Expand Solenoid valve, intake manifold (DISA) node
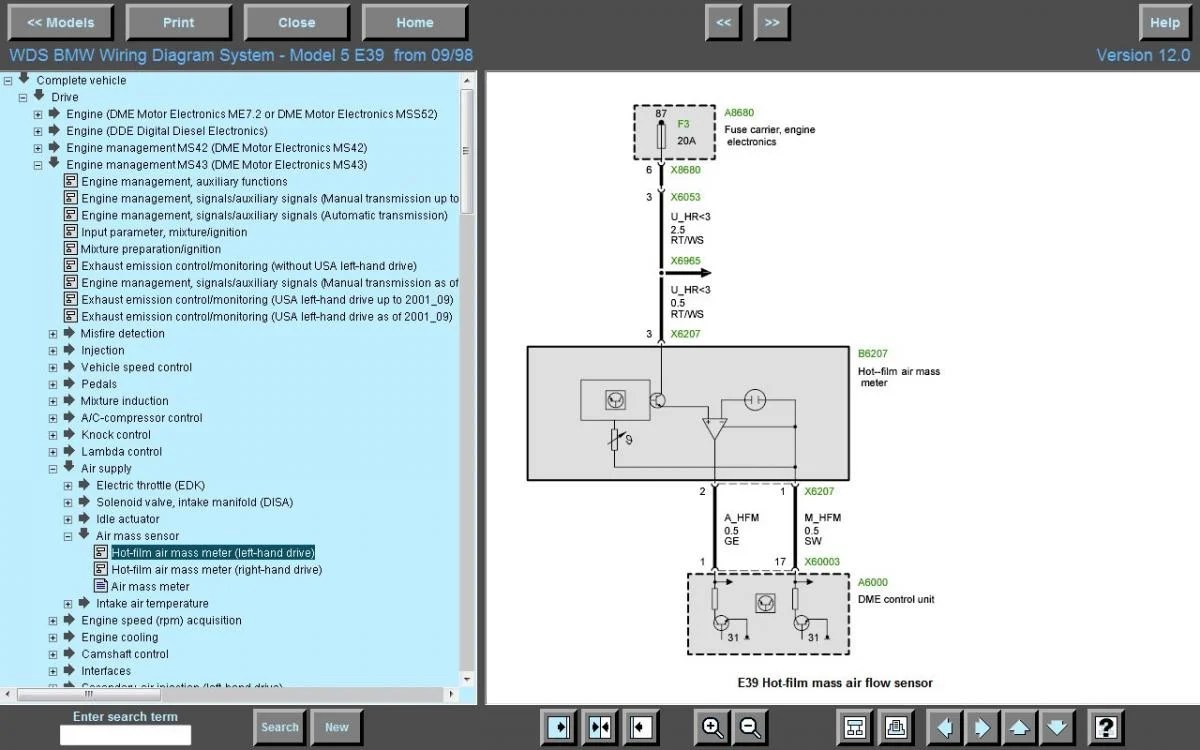Viewport: 1200px width, 750px height. pos(68,503)
